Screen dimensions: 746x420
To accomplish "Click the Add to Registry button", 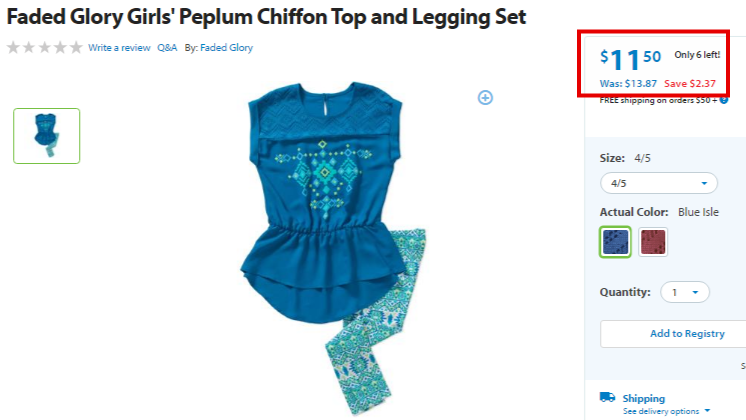I will (687, 334).
